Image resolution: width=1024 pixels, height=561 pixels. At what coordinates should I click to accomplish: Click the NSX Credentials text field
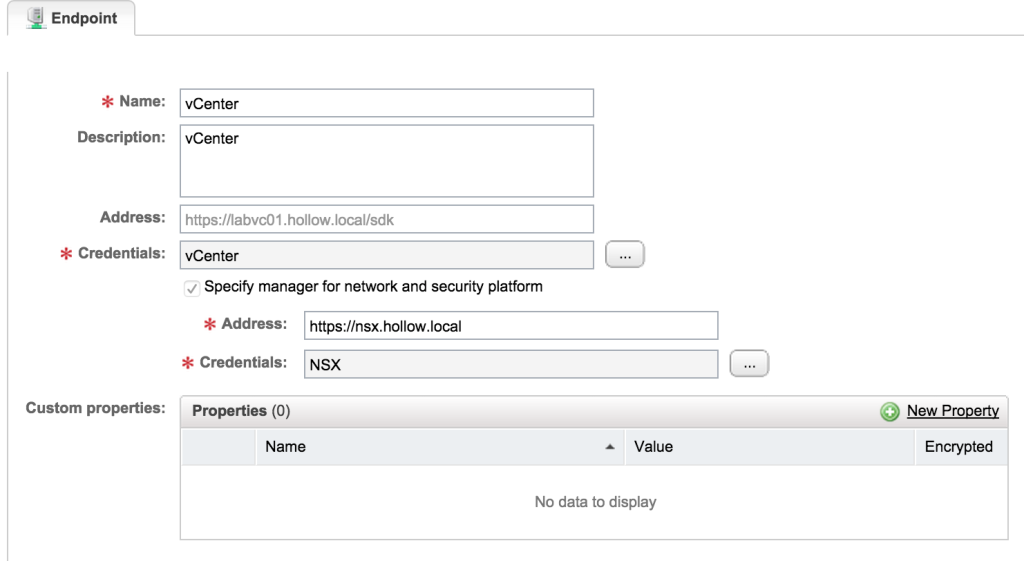pos(511,365)
